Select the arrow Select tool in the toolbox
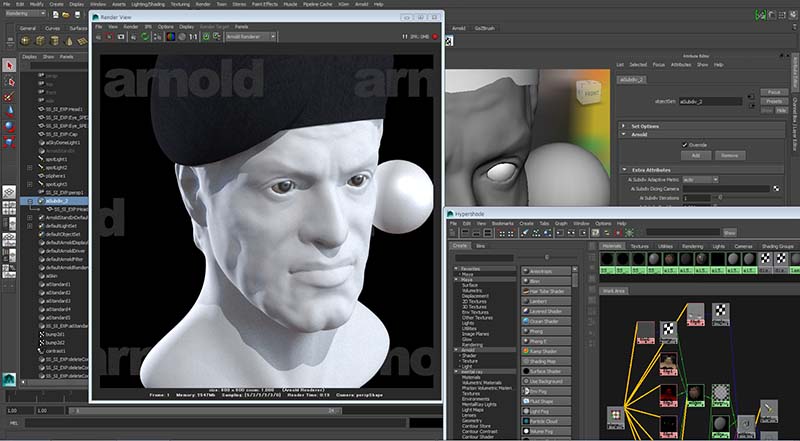800x441 pixels. point(9,65)
